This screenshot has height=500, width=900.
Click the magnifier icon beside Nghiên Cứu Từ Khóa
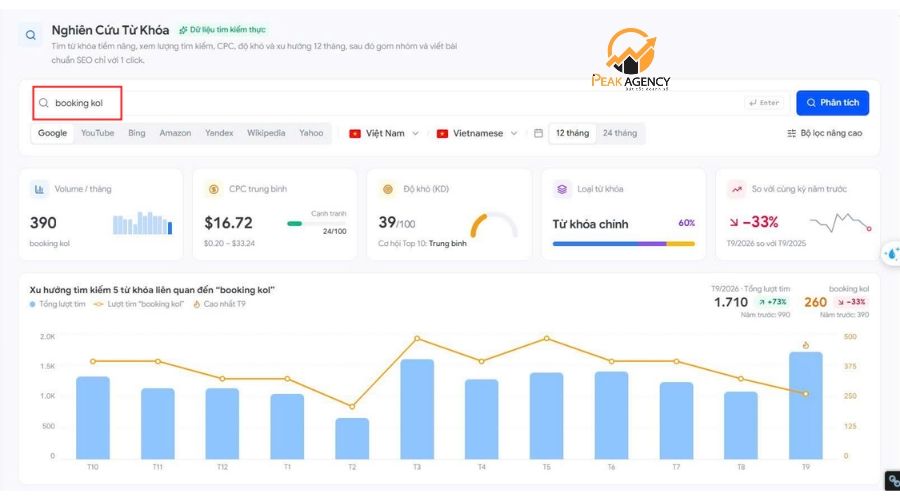point(30,35)
